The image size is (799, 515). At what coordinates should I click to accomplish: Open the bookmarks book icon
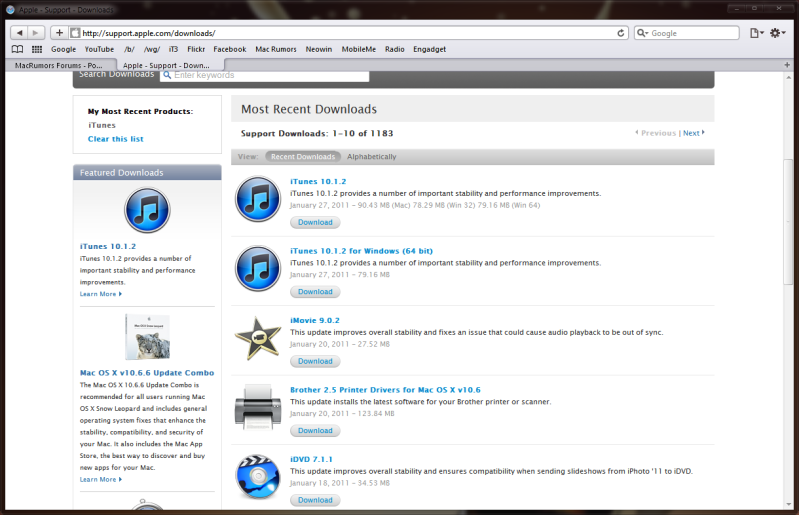point(17,49)
